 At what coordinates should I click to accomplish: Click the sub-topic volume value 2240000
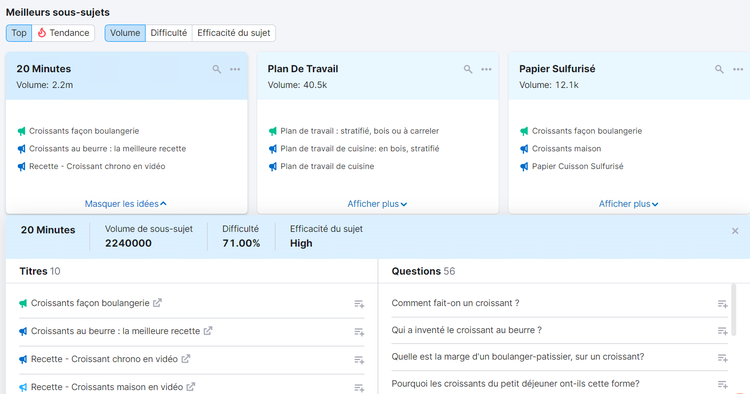pyautogui.click(x=128, y=243)
